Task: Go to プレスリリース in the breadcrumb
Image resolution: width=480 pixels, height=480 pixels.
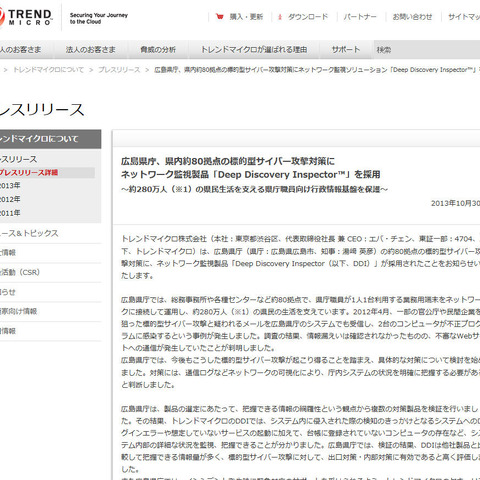Action: pos(119,70)
